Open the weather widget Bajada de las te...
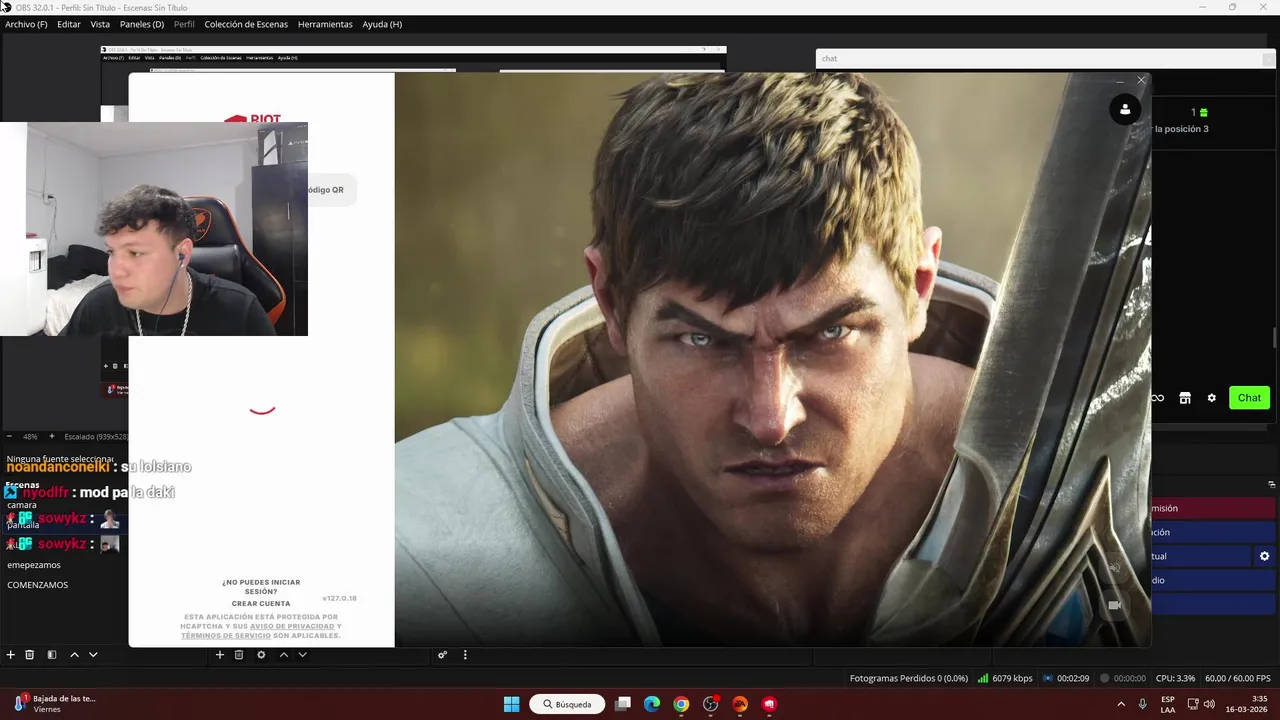Viewport: 1280px width, 720px height. click(x=55, y=704)
